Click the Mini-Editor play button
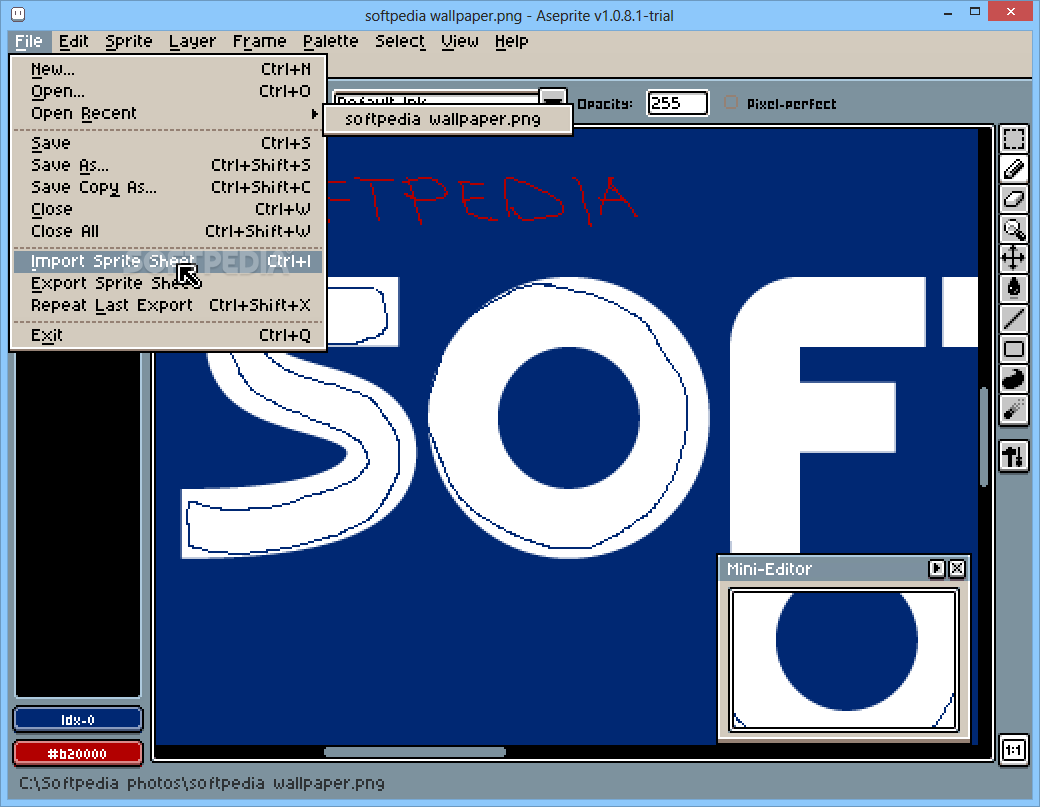Image resolution: width=1040 pixels, height=807 pixels. coord(937,568)
